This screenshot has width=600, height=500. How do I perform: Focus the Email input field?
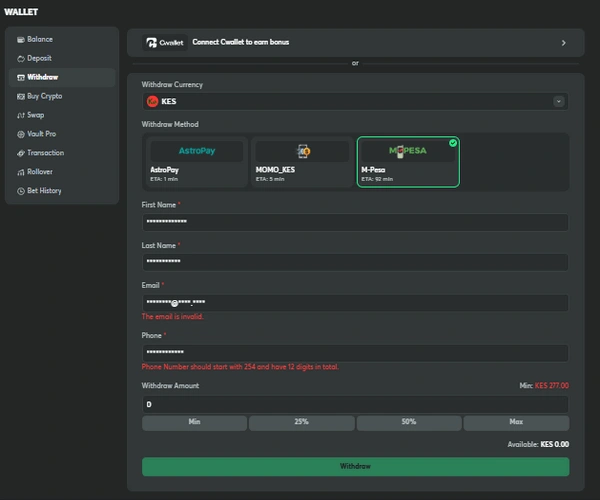point(355,303)
